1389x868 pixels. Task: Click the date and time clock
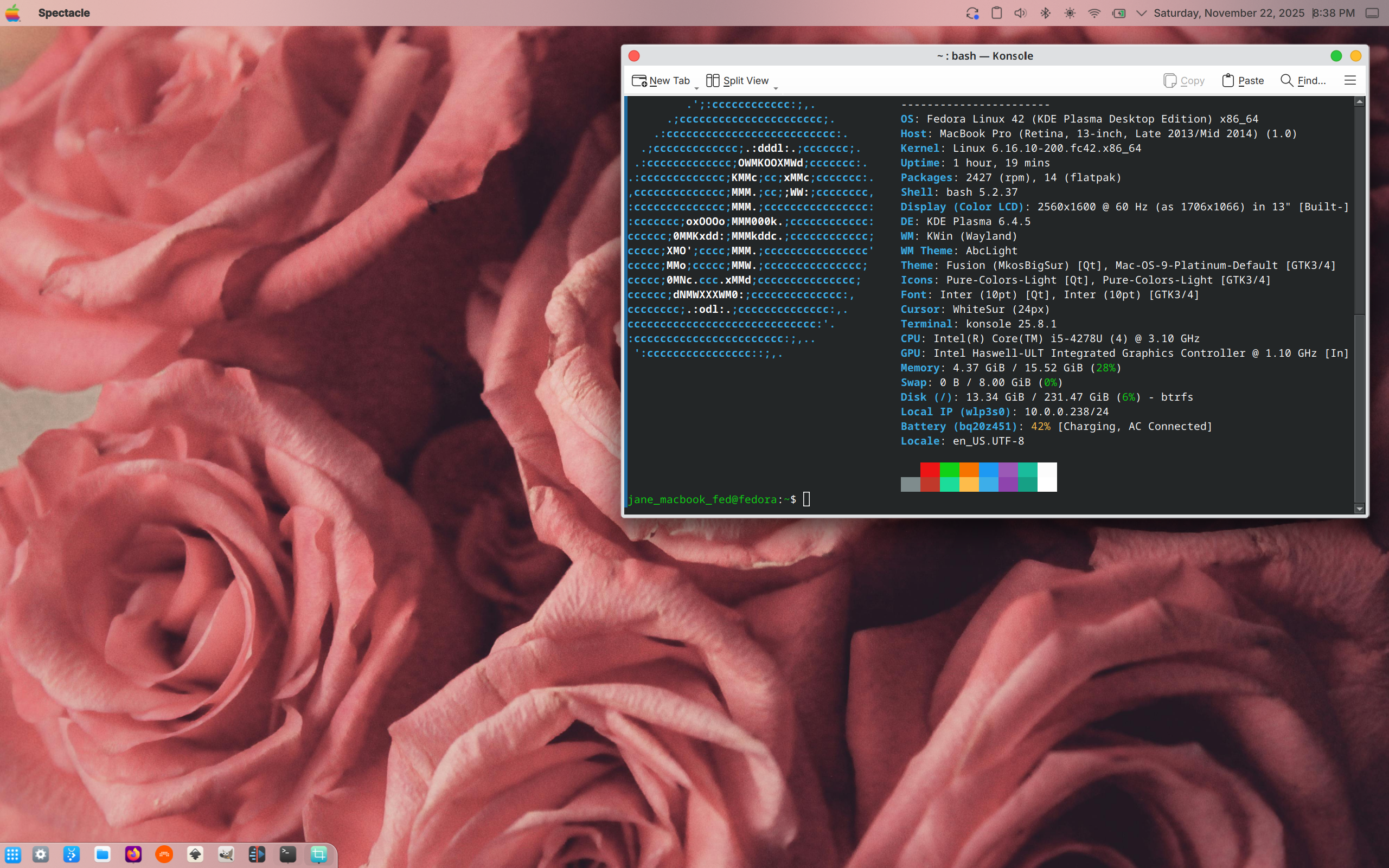point(1254,13)
